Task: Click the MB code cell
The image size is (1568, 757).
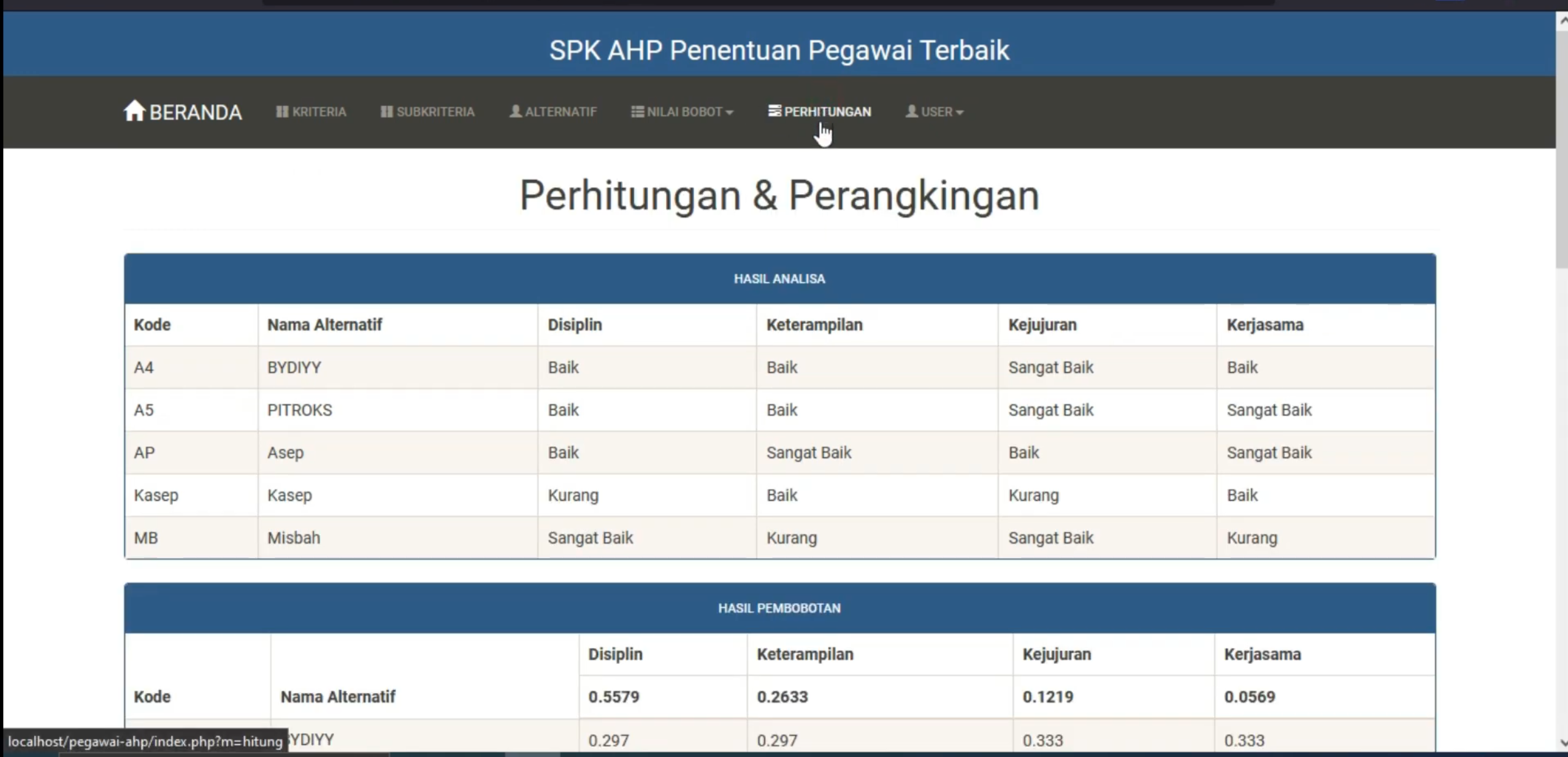Action: click(191, 538)
